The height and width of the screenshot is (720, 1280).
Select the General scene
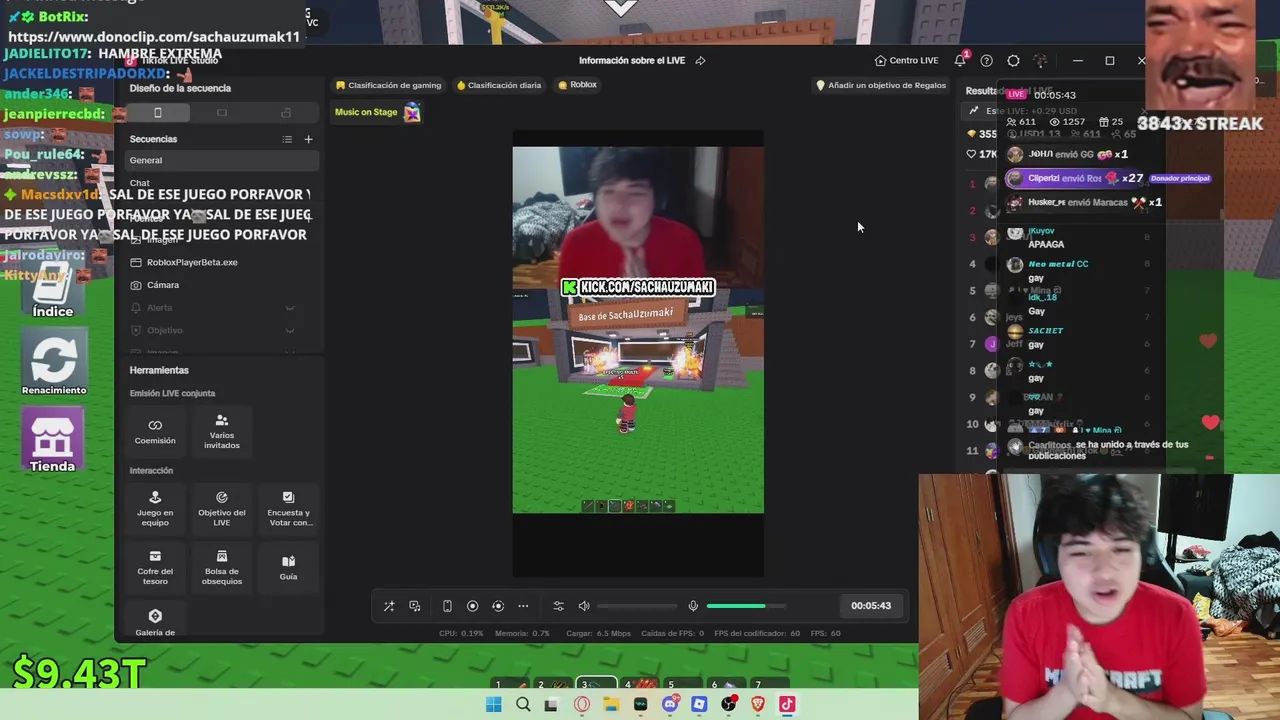[x=222, y=160]
